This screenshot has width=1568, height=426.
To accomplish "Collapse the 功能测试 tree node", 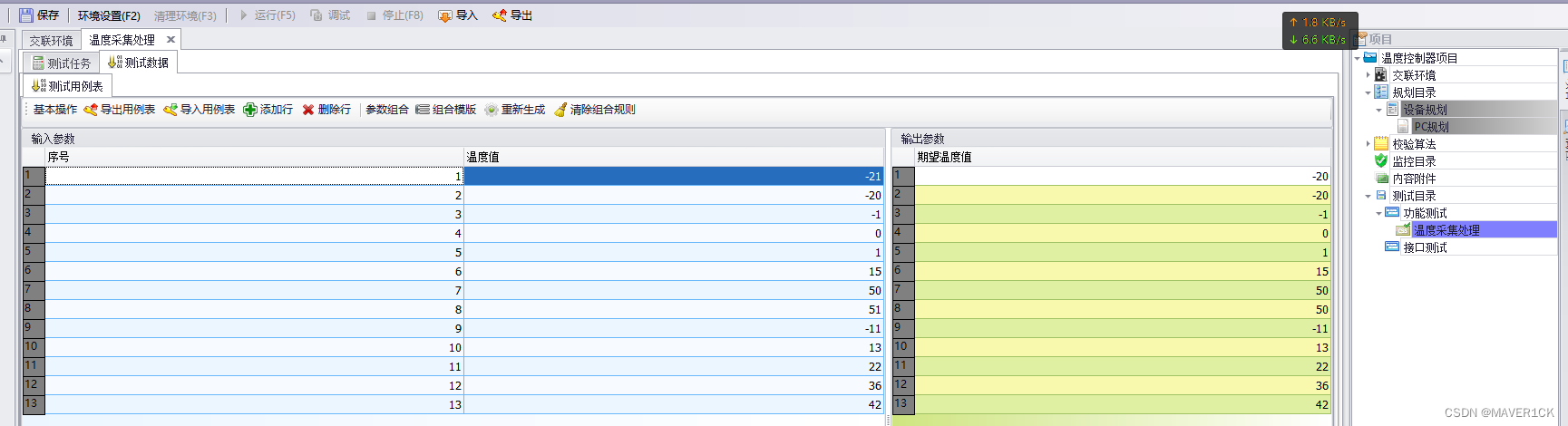I will coord(1378,213).
